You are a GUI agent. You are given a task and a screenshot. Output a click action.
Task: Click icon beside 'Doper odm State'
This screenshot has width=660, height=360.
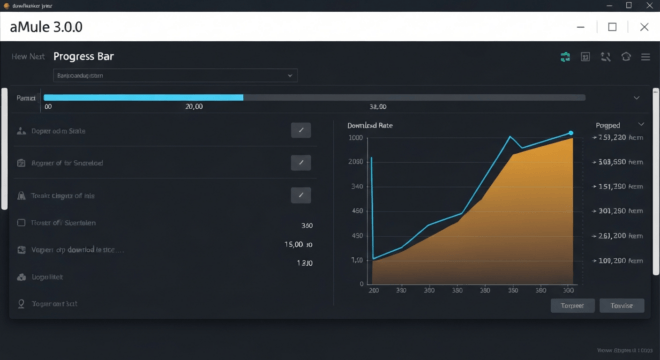21,131
